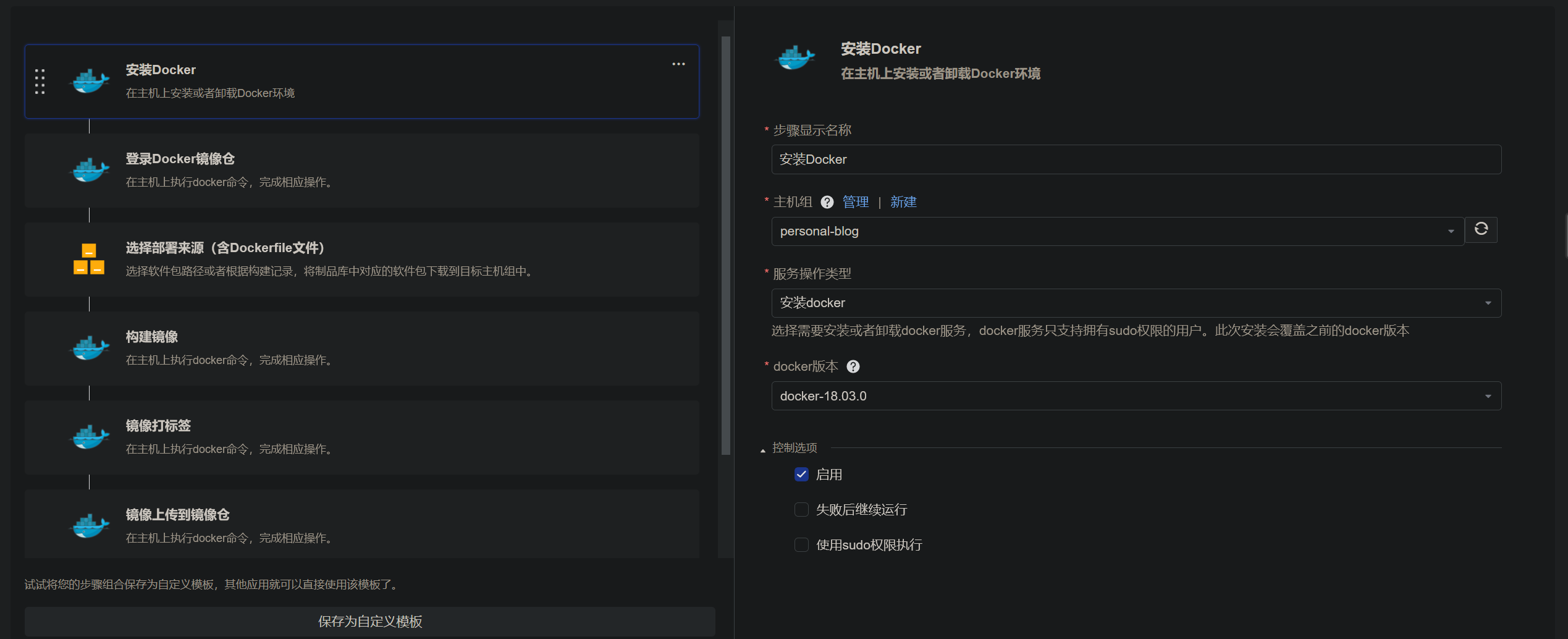Enable the 失败后继续运行 checkbox

(801, 509)
